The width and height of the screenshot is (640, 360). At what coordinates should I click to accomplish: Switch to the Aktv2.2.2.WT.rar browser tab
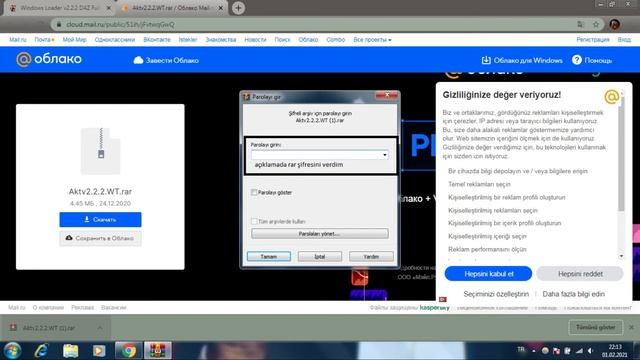click(171, 8)
